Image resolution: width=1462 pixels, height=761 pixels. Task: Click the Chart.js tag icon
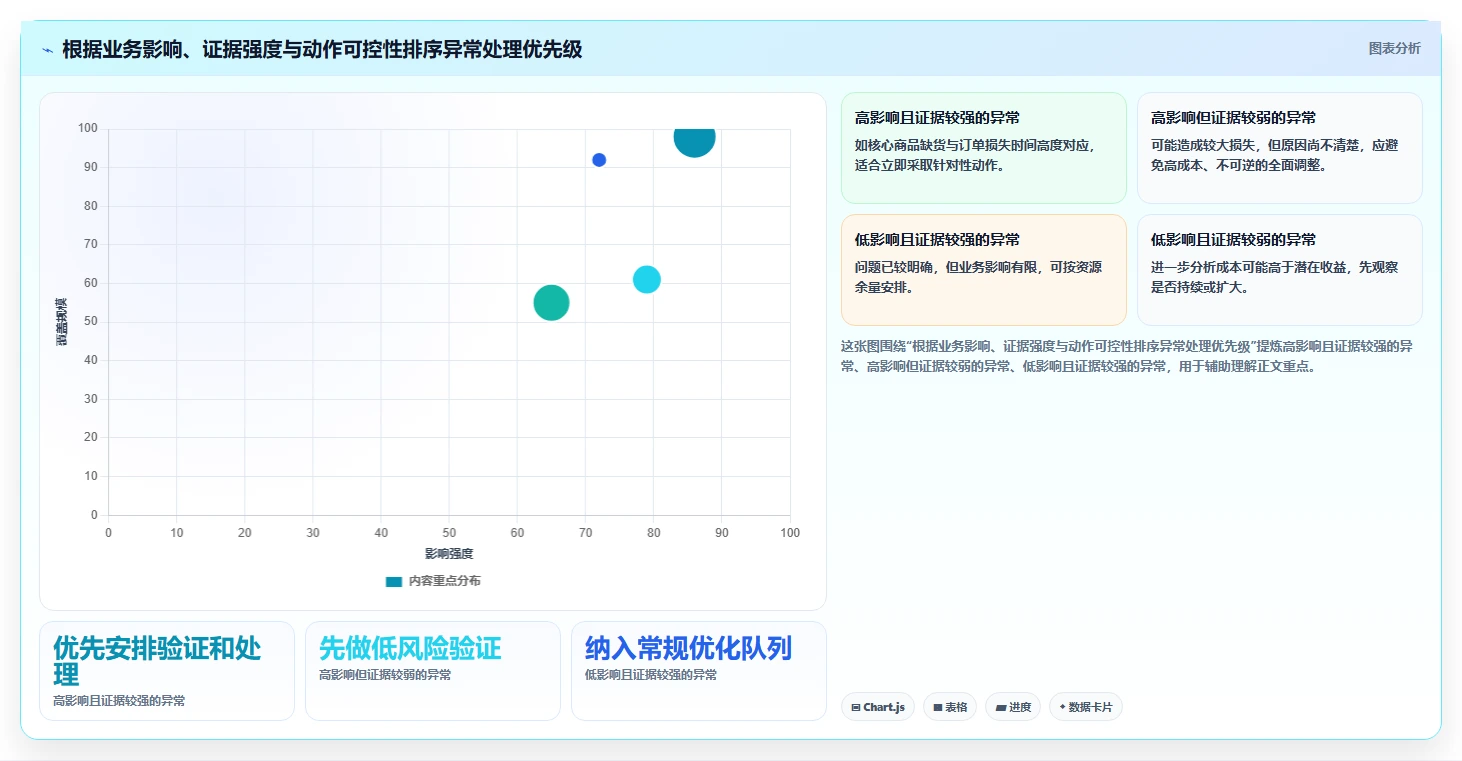tap(856, 708)
